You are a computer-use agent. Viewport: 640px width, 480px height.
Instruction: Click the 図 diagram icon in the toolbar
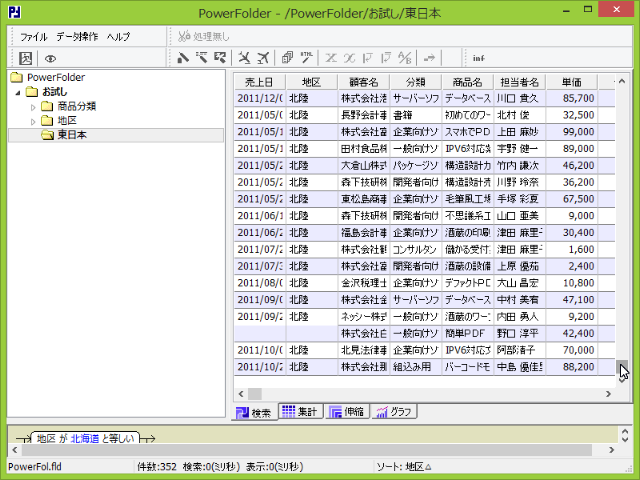[x=25, y=58]
